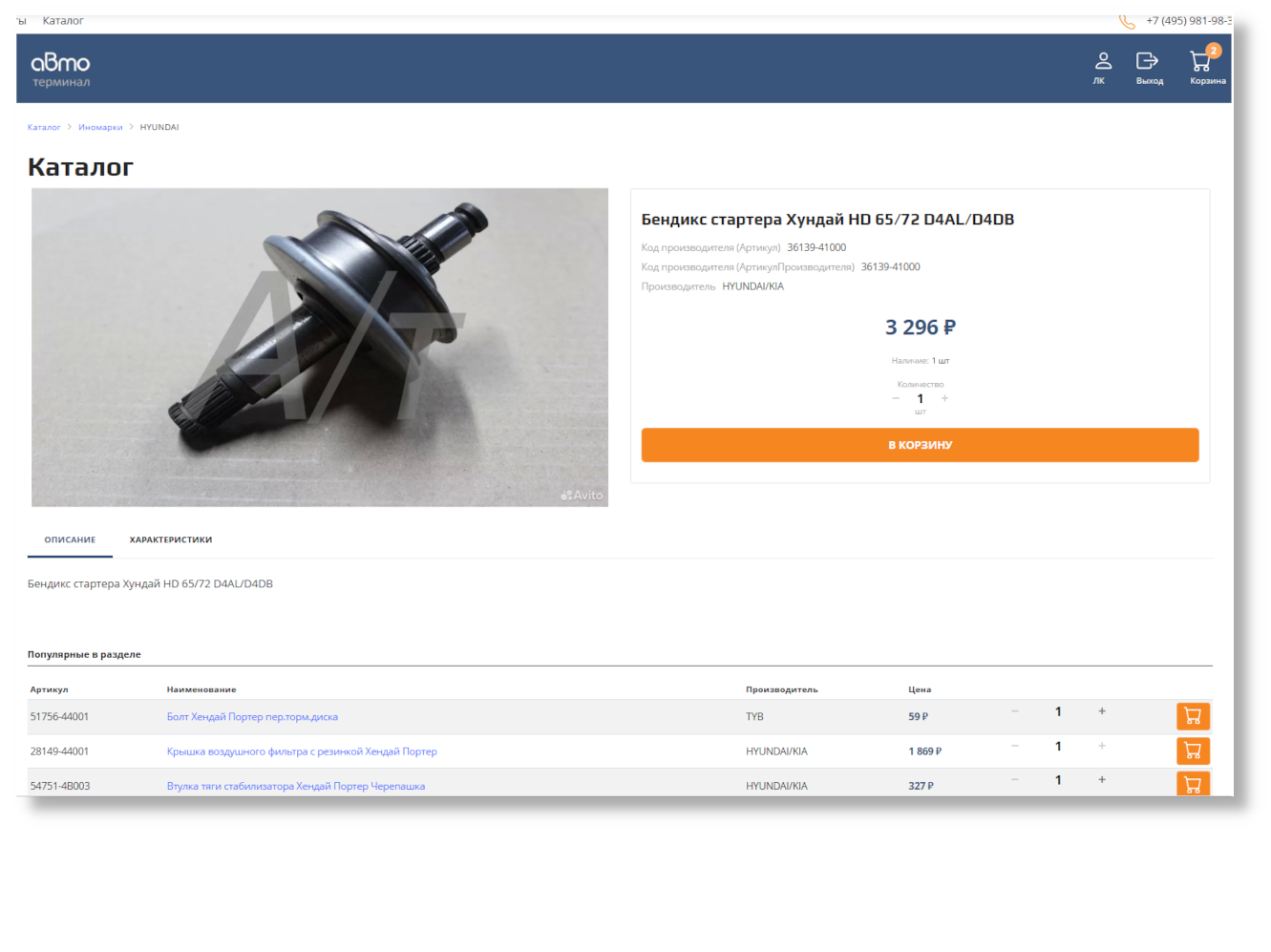Screen dimensions: 1271x952
Task: Click quantity field for article 28149-44001
Action: (x=1058, y=746)
